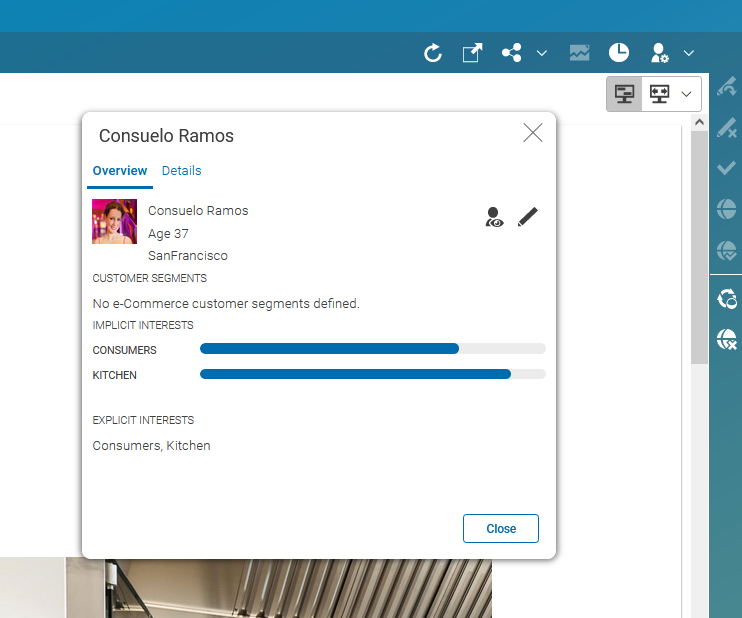
Task: Click the 'IMPLICIT INTERESTS' heading
Action: coord(143,326)
